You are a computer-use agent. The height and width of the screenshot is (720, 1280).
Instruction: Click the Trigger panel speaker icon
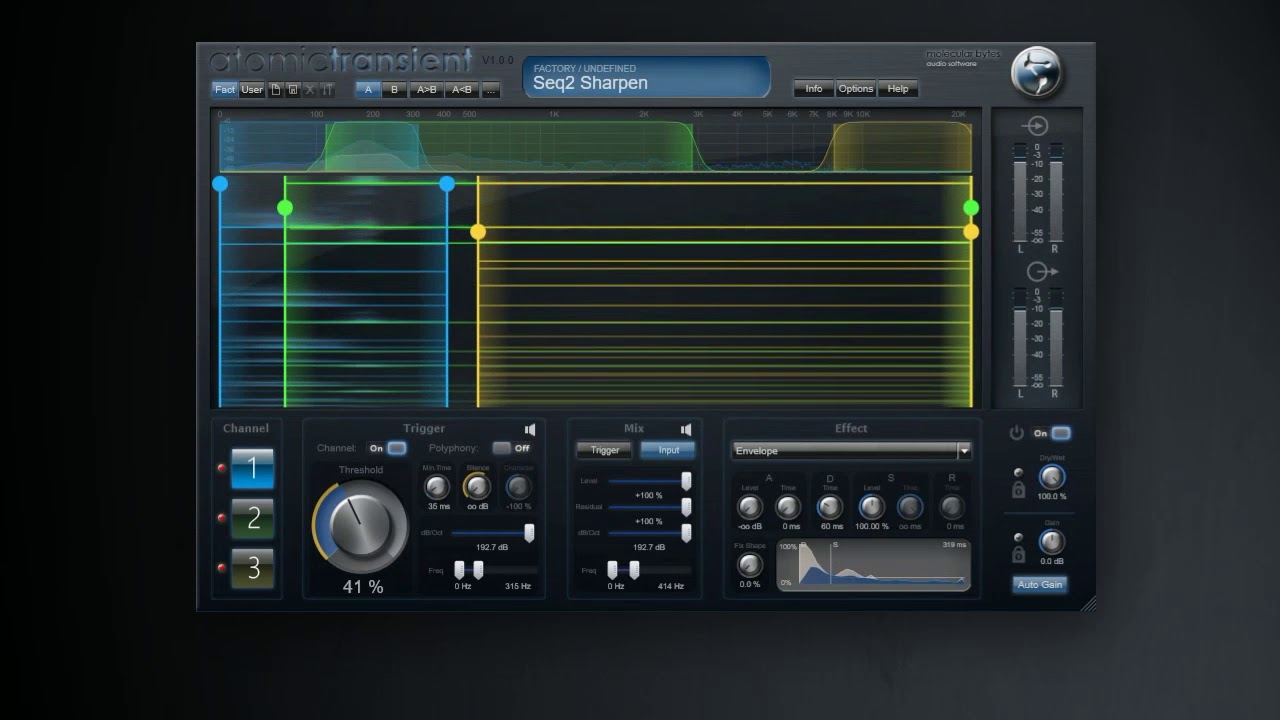point(530,430)
